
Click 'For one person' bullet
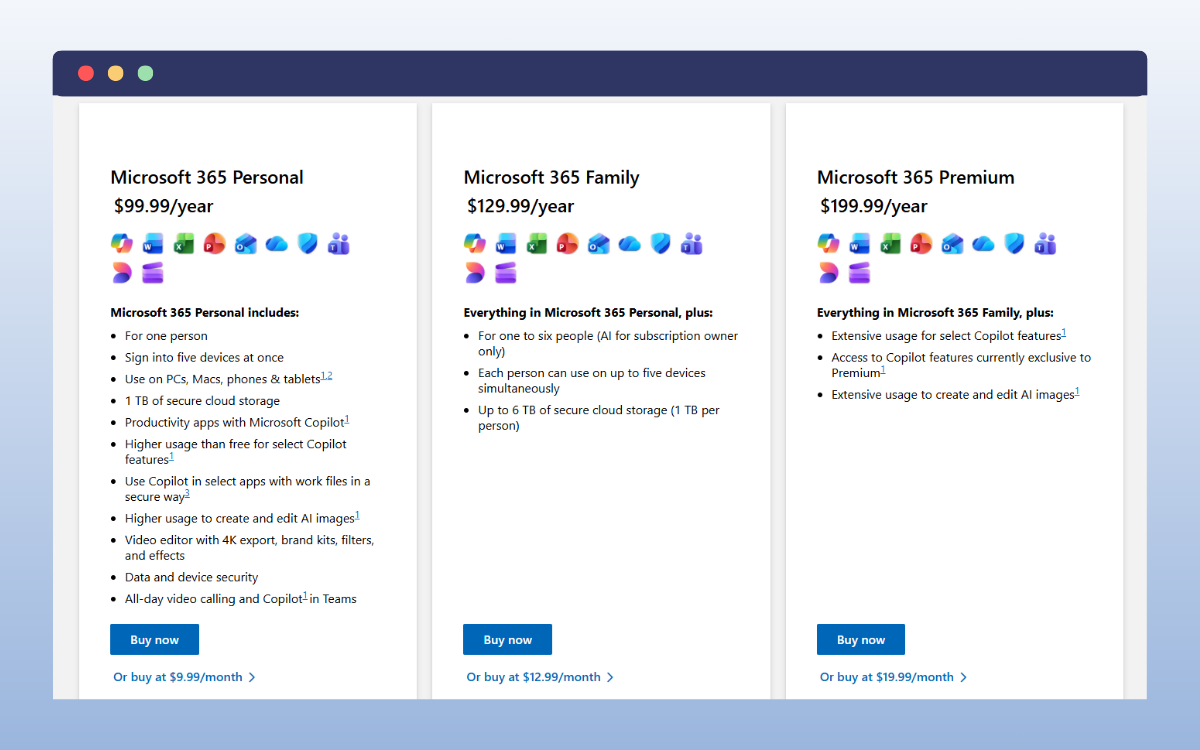pyautogui.click(x=166, y=337)
